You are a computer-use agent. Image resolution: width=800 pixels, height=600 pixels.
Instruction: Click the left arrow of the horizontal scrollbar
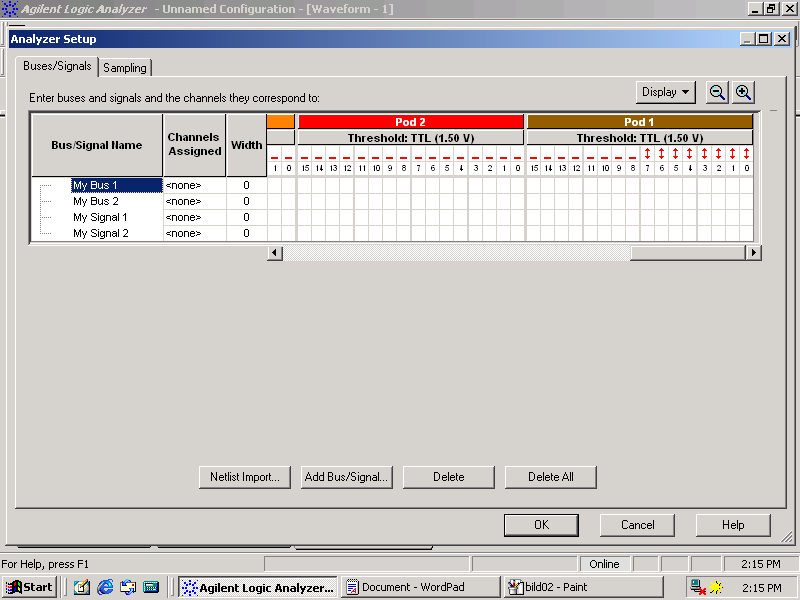[x=275, y=253]
